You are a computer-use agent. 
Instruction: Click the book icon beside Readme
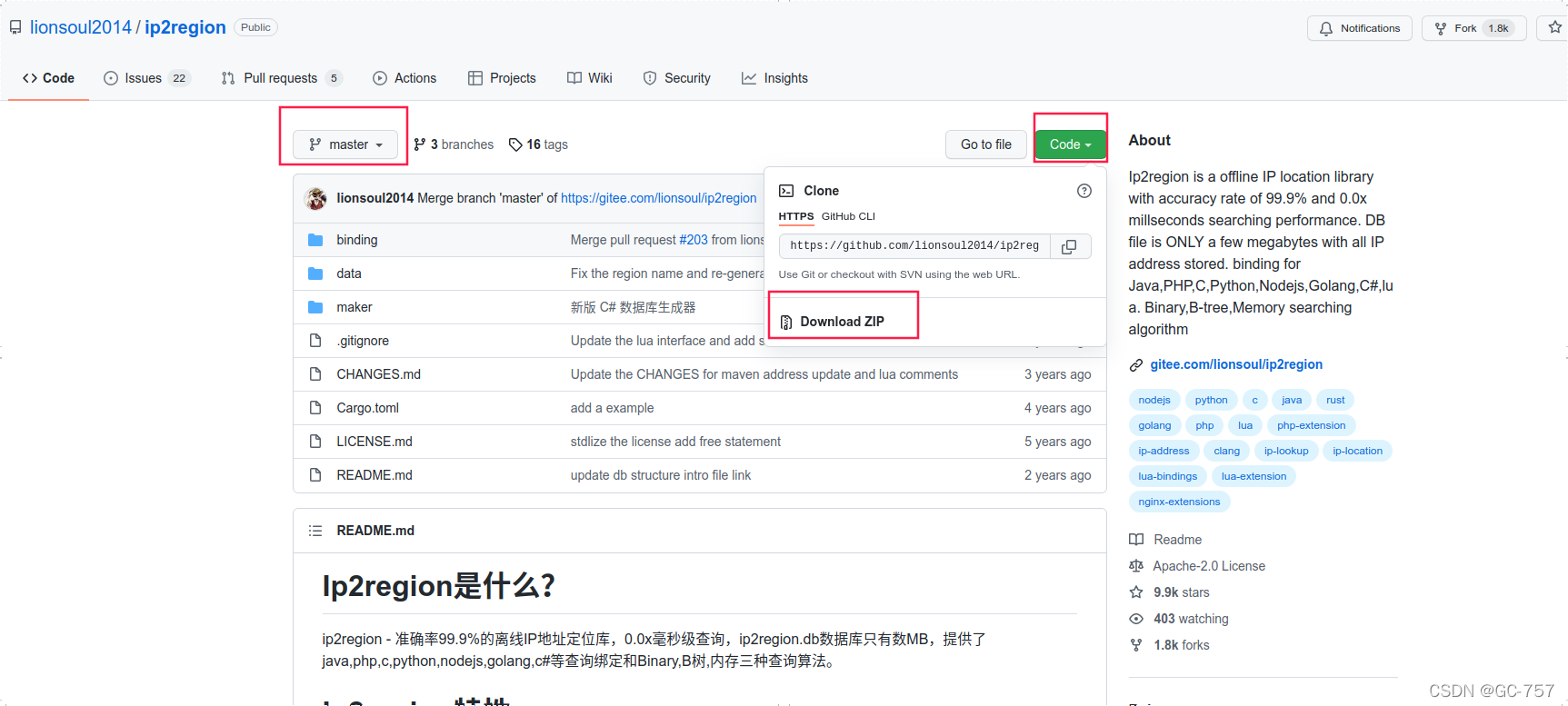pos(1136,540)
